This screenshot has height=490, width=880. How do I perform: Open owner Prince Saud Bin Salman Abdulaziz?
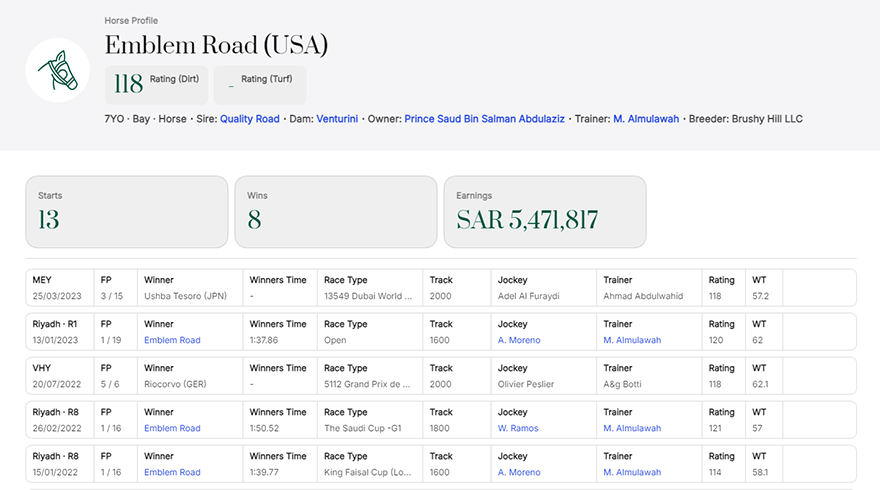[484, 119]
